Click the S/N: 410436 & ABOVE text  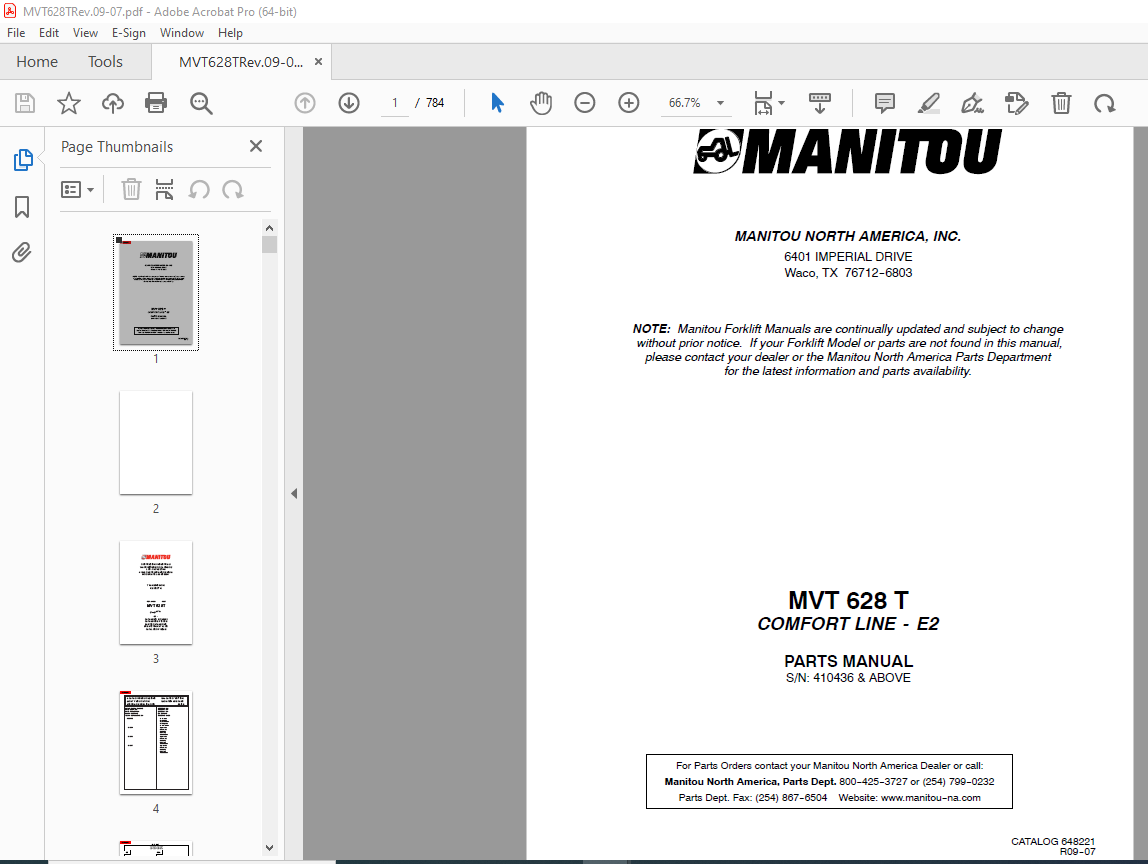(848, 678)
